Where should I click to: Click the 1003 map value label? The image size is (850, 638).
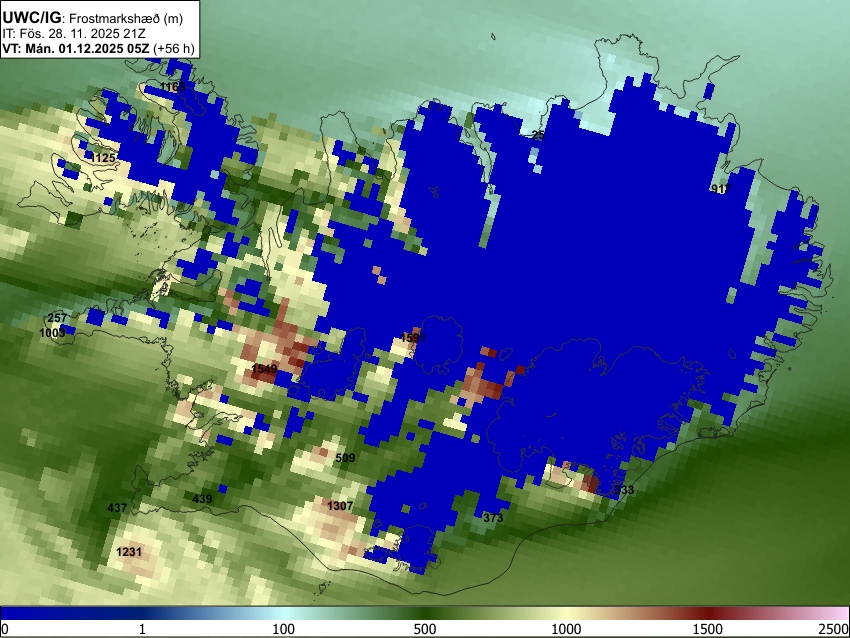52,332
